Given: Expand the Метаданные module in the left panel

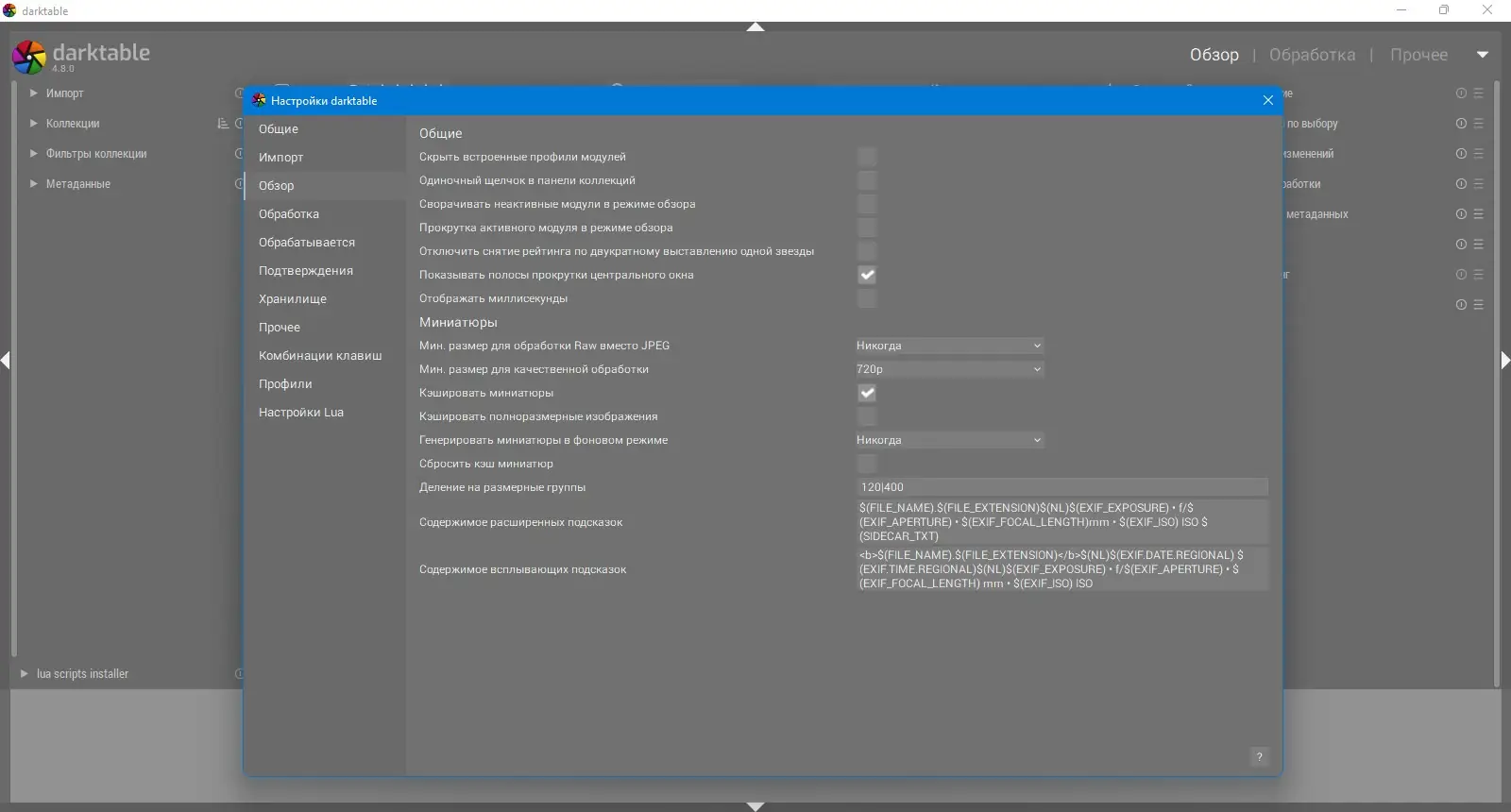Looking at the screenshot, I should [x=34, y=184].
